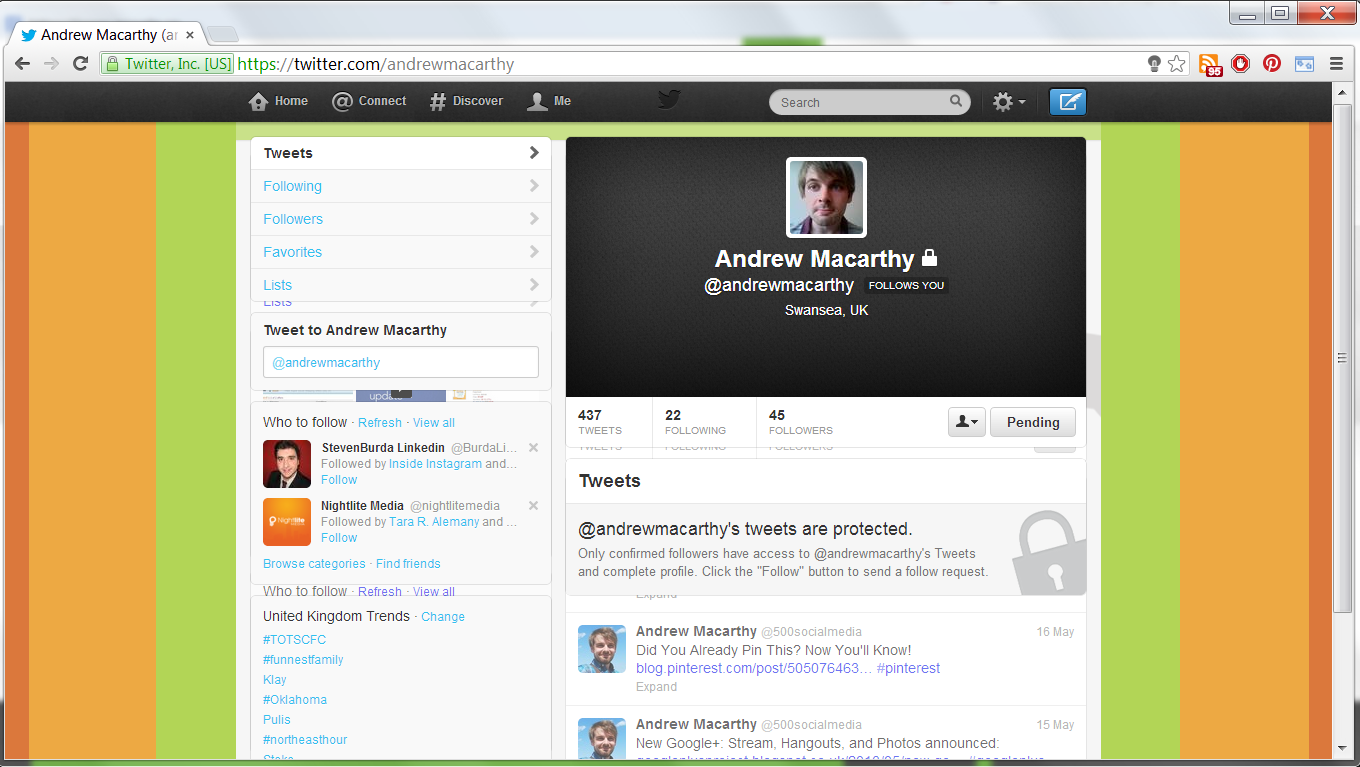Image resolution: width=1360 pixels, height=767 pixels.
Task: Close the Andrew Macarthy browser tab
Action: pyautogui.click(x=190, y=34)
